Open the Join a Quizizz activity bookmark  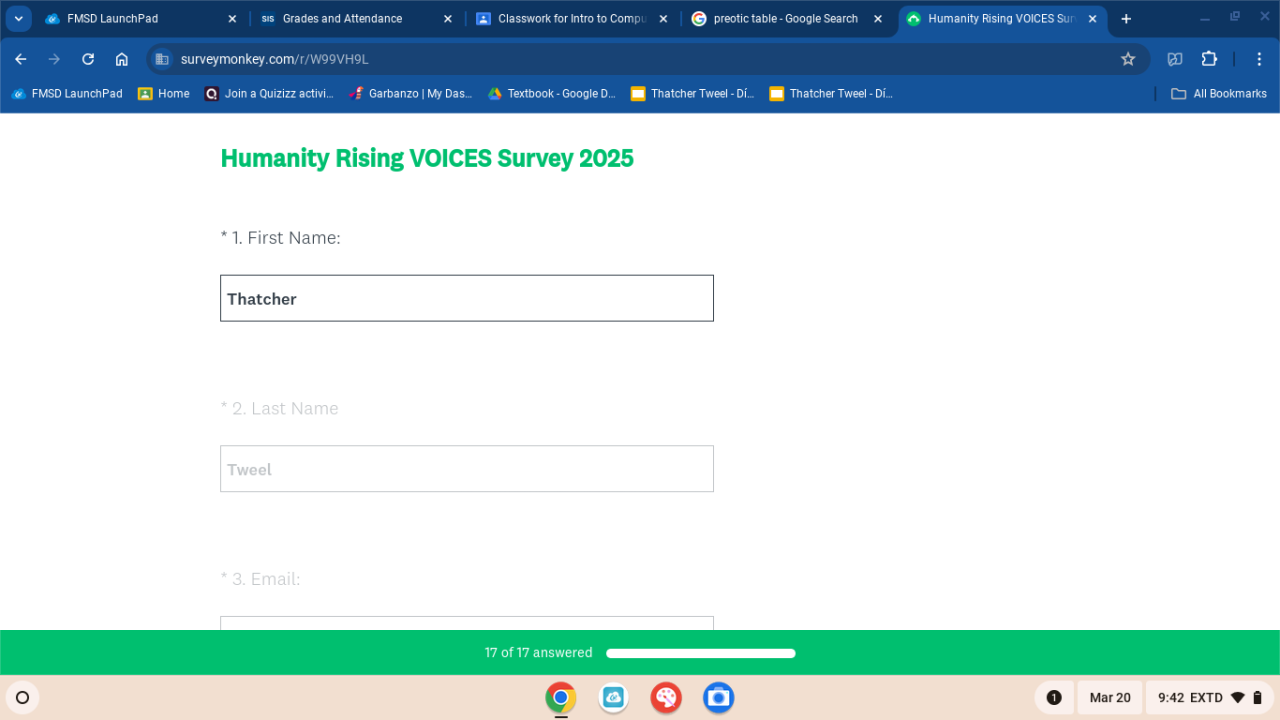point(270,94)
